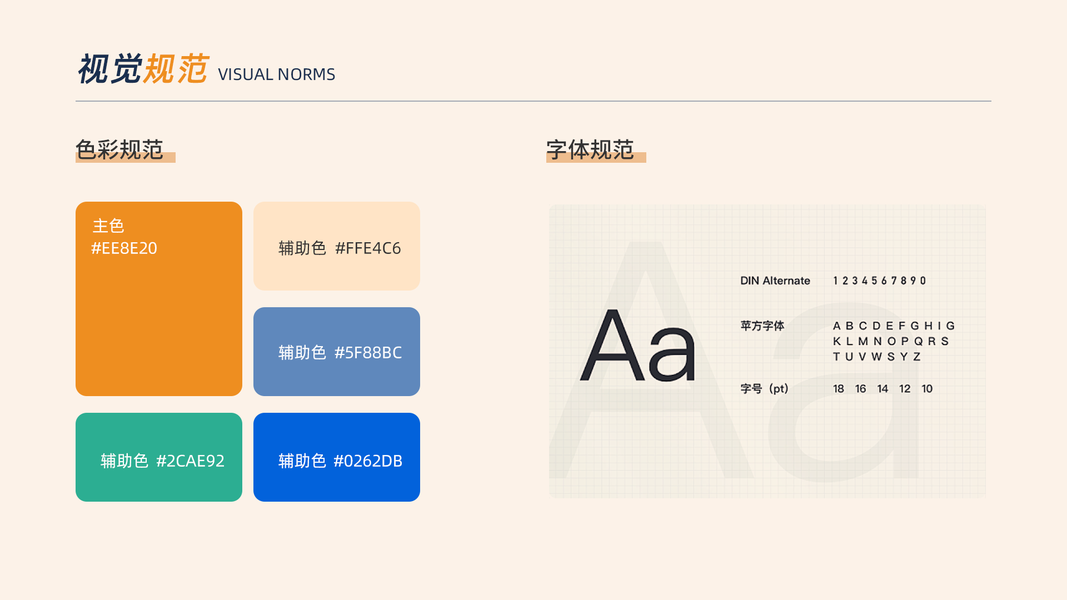Click the alphabet row starting T U V W
Viewport: 1067px width, 600px height.
[877, 356]
